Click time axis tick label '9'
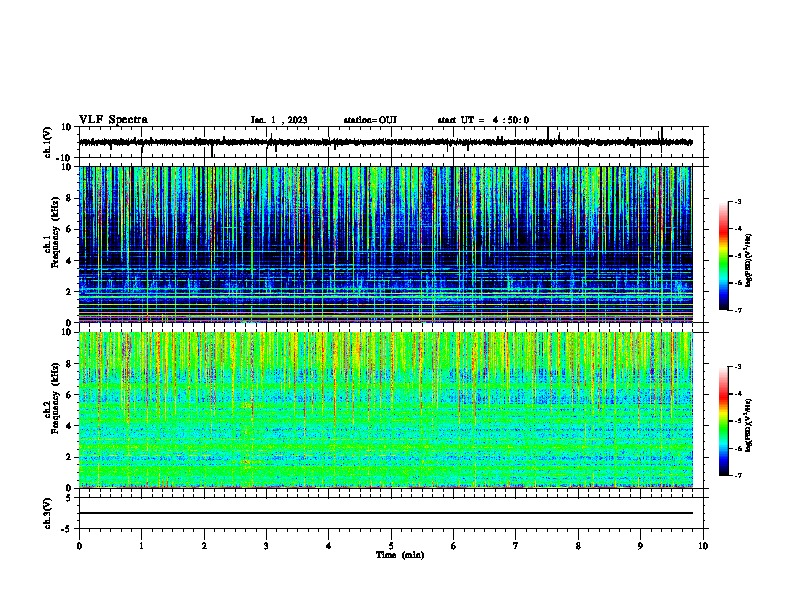This screenshot has height=612, width=792. (x=640, y=546)
